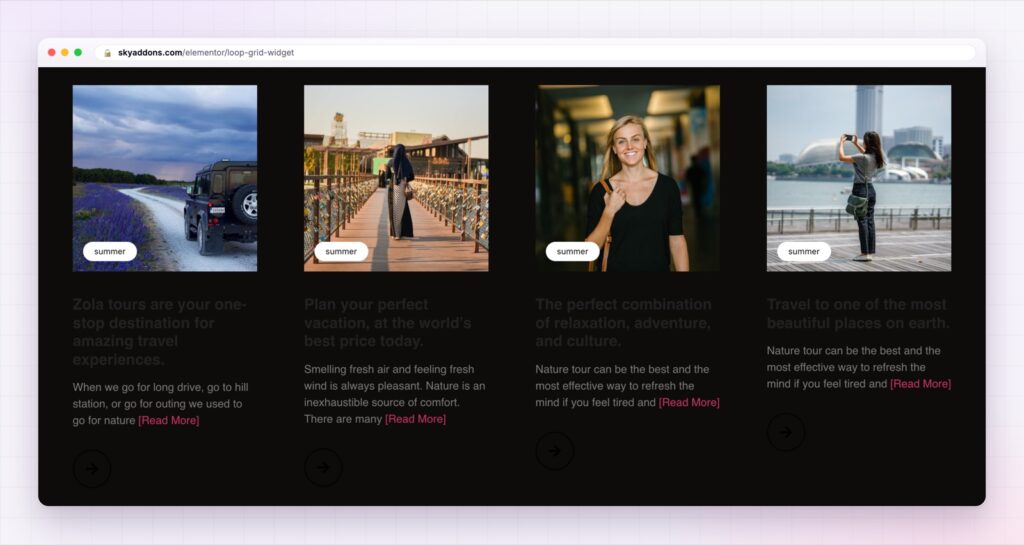Click heading 'Travel to one of the most'

pos(858,314)
